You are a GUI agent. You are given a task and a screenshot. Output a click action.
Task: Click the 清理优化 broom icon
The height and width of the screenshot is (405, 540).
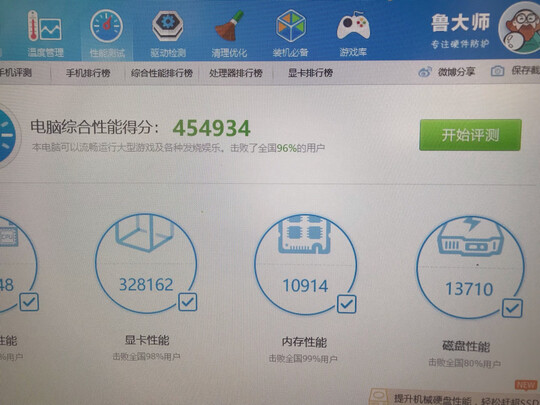[229, 25]
